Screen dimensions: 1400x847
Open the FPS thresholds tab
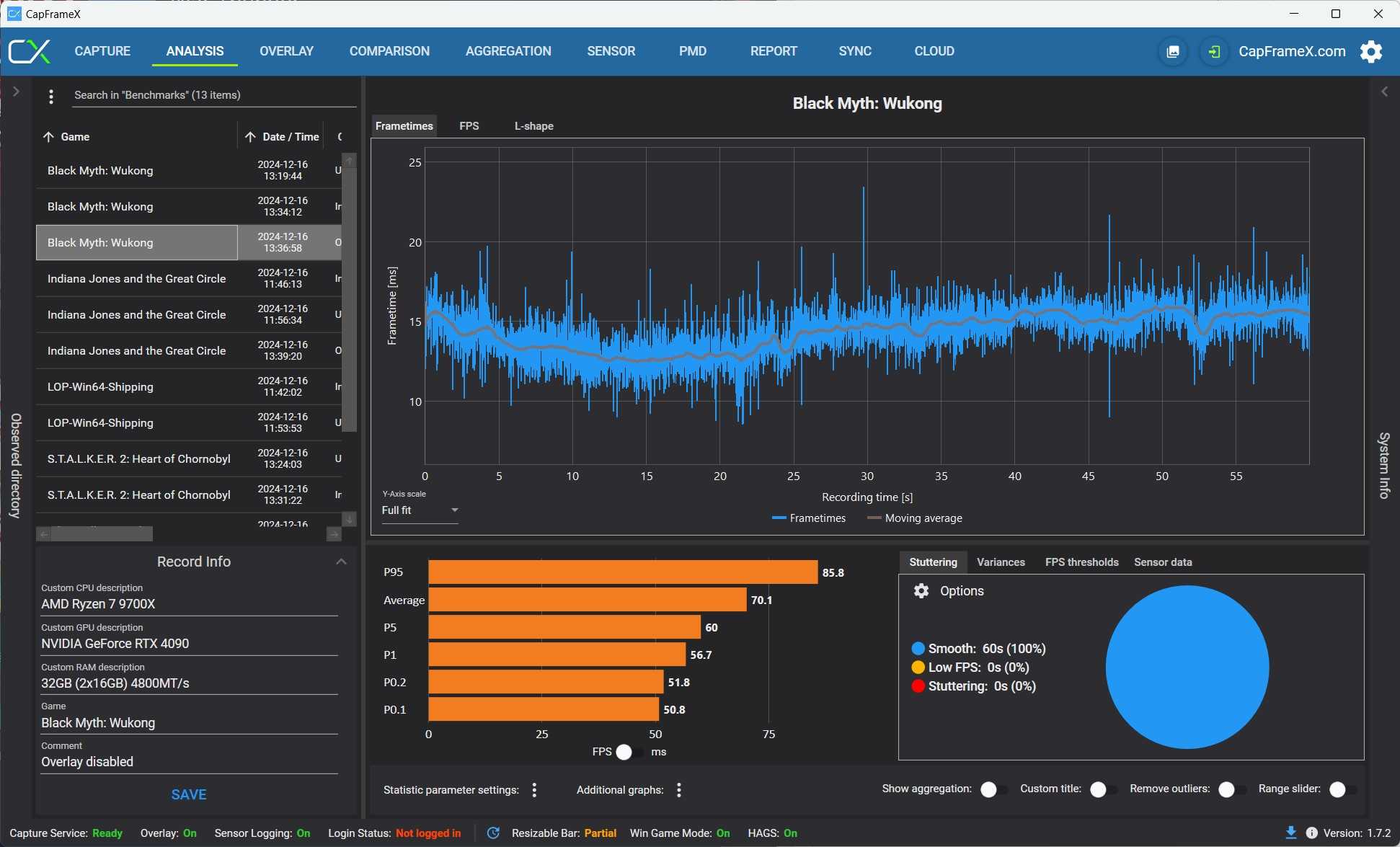coord(1081,562)
